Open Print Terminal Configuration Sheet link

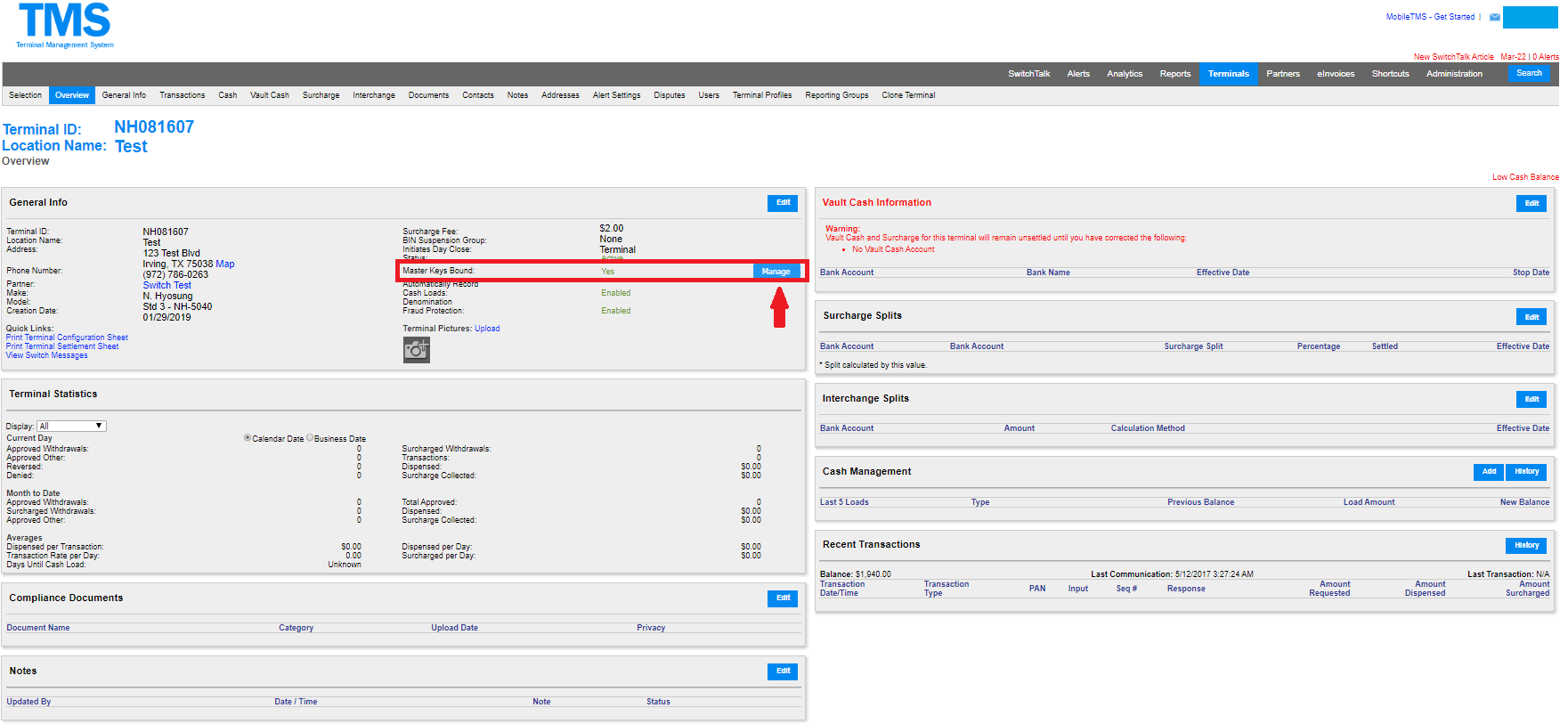point(67,338)
